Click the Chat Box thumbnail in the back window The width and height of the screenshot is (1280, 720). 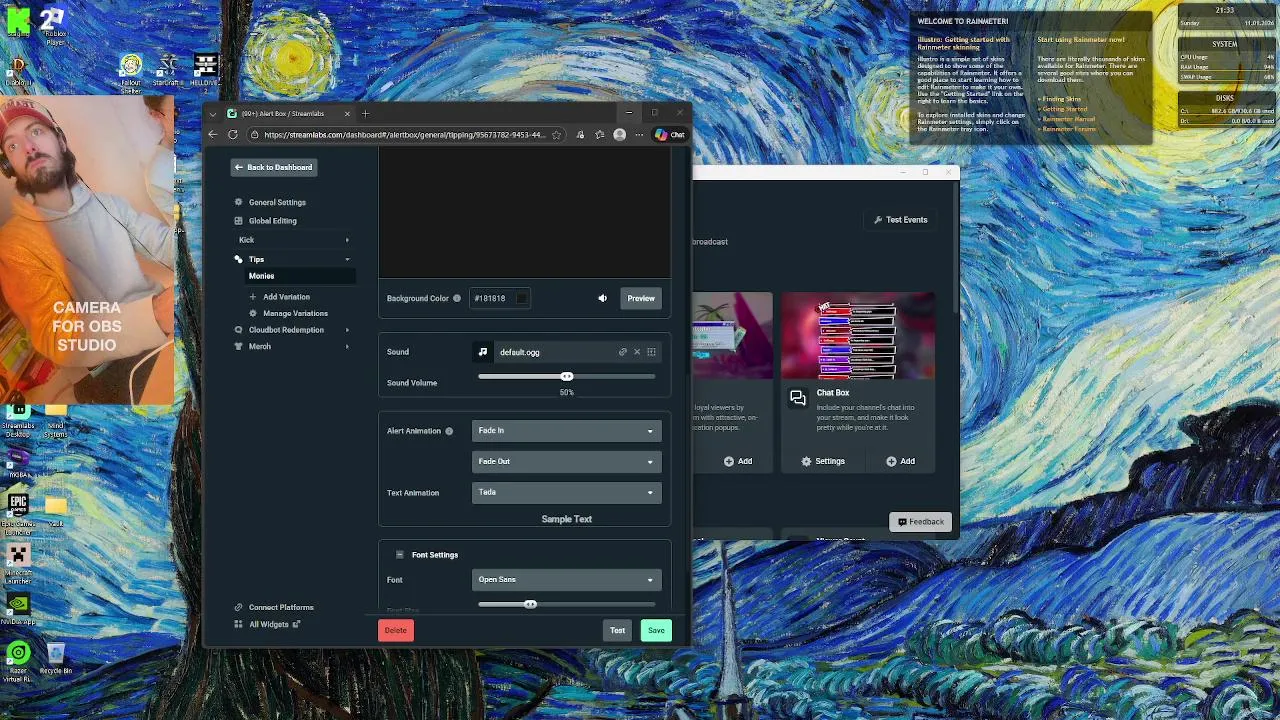(x=858, y=336)
